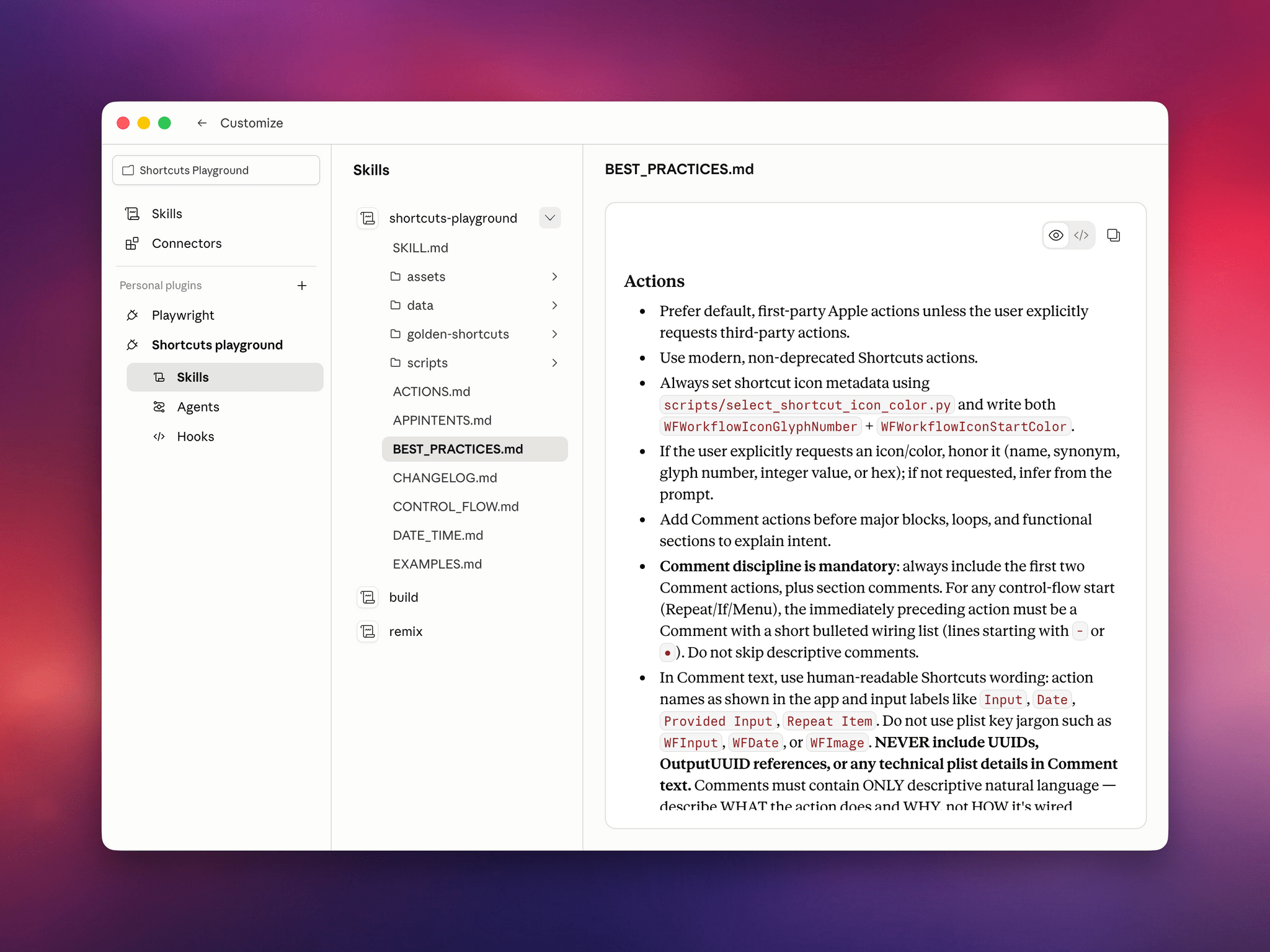This screenshot has height=952, width=1270.
Task: Click the Personal plugins label
Action: [x=161, y=286]
